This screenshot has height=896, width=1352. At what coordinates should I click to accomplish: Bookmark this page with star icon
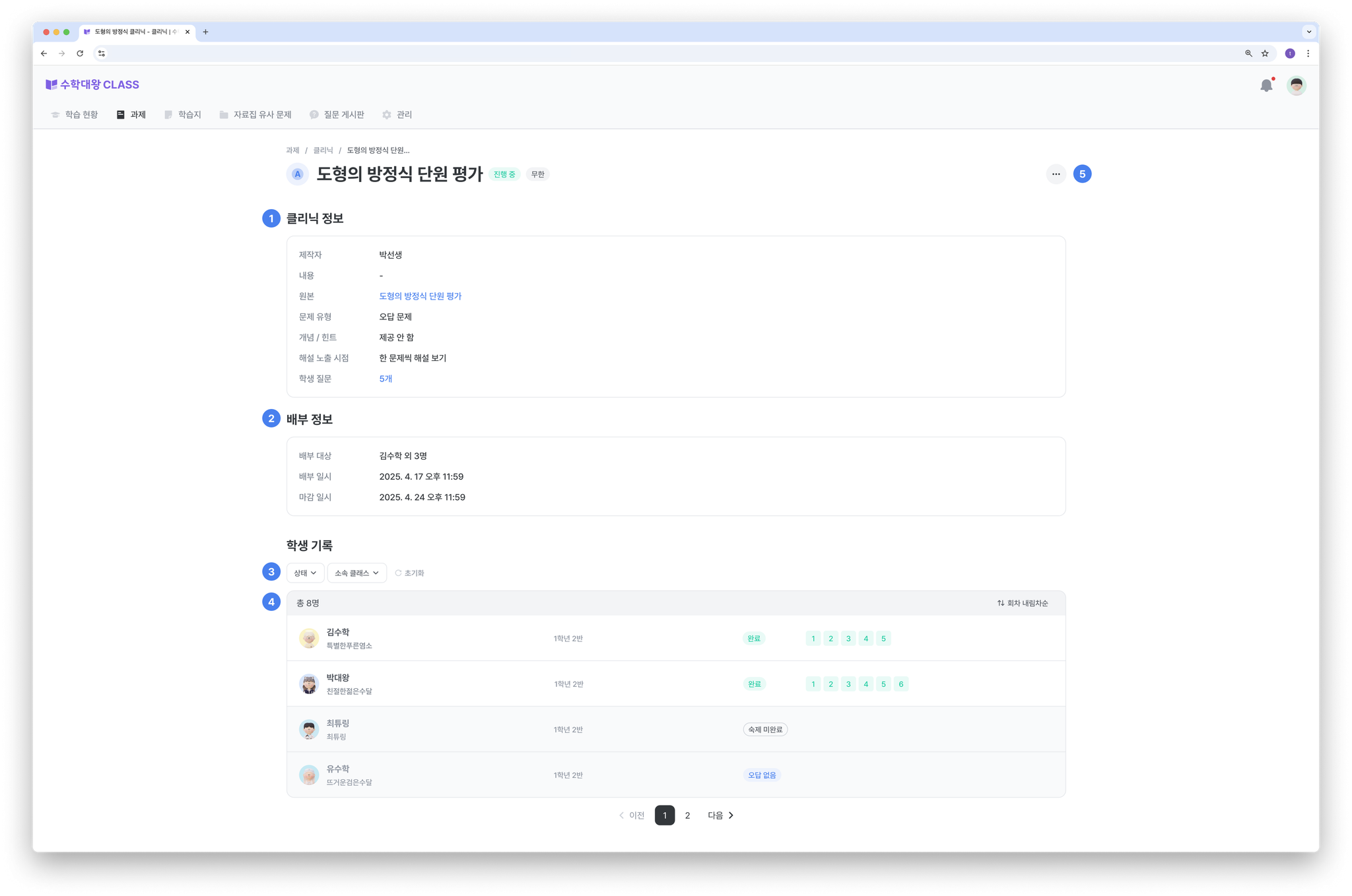[x=1265, y=53]
